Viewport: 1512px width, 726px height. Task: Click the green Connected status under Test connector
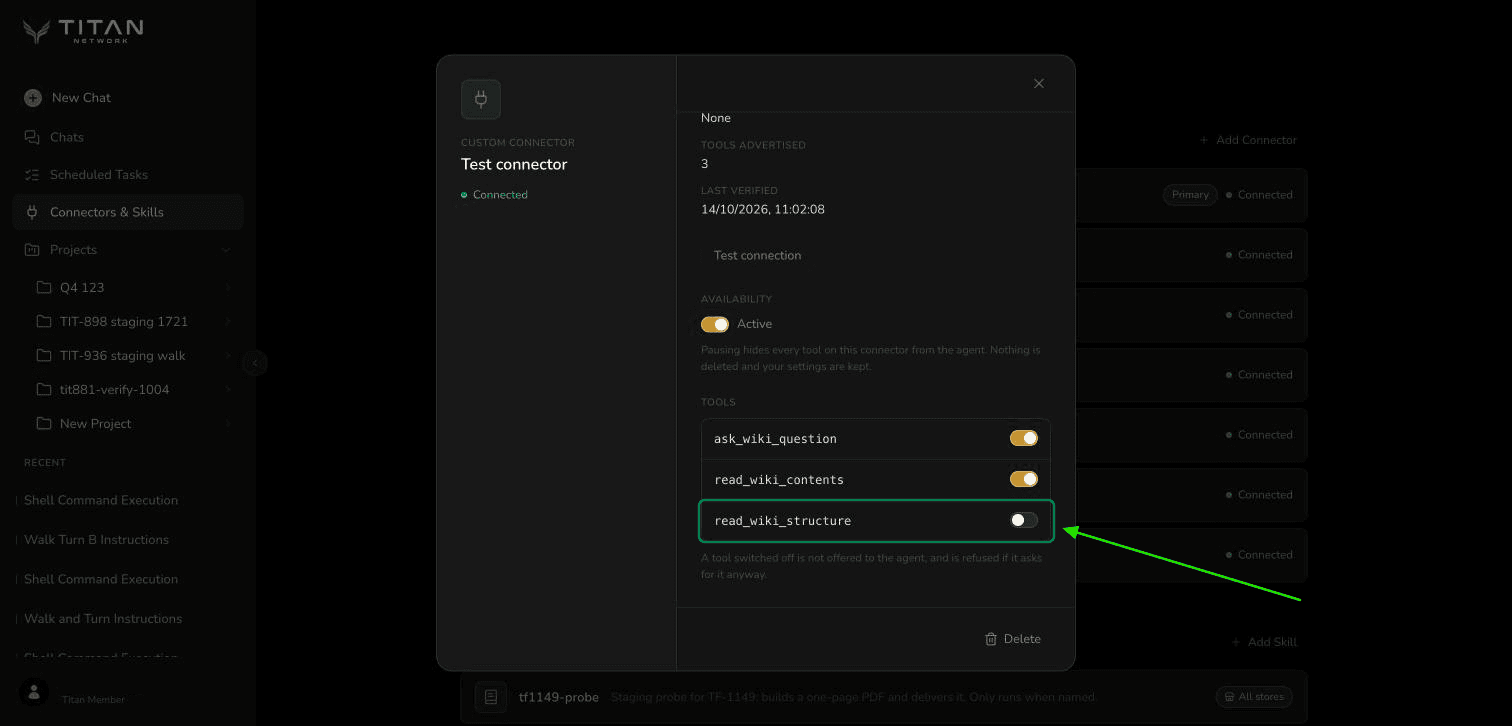coord(494,195)
